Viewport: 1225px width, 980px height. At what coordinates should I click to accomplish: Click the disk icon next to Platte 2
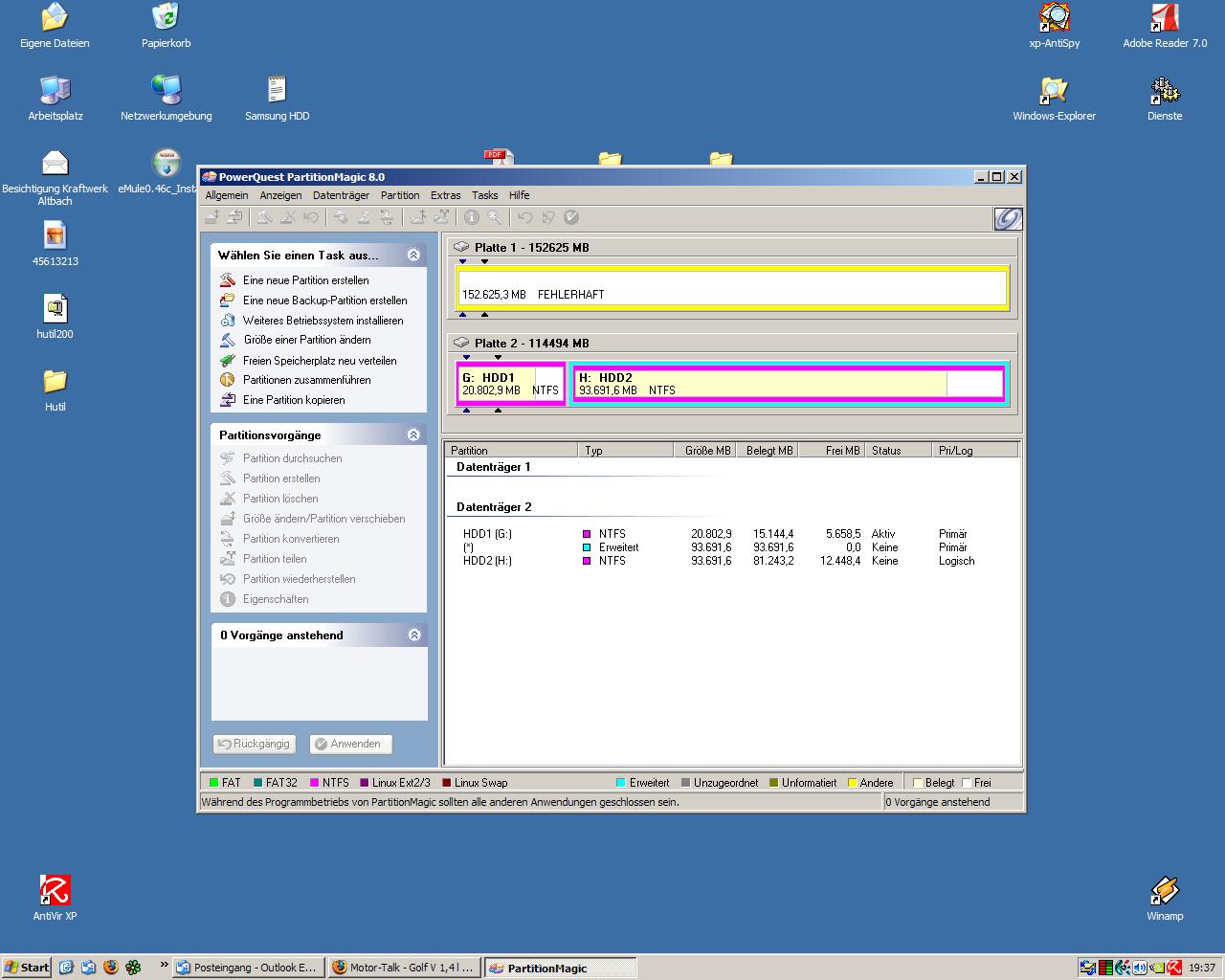tap(461, 343)
